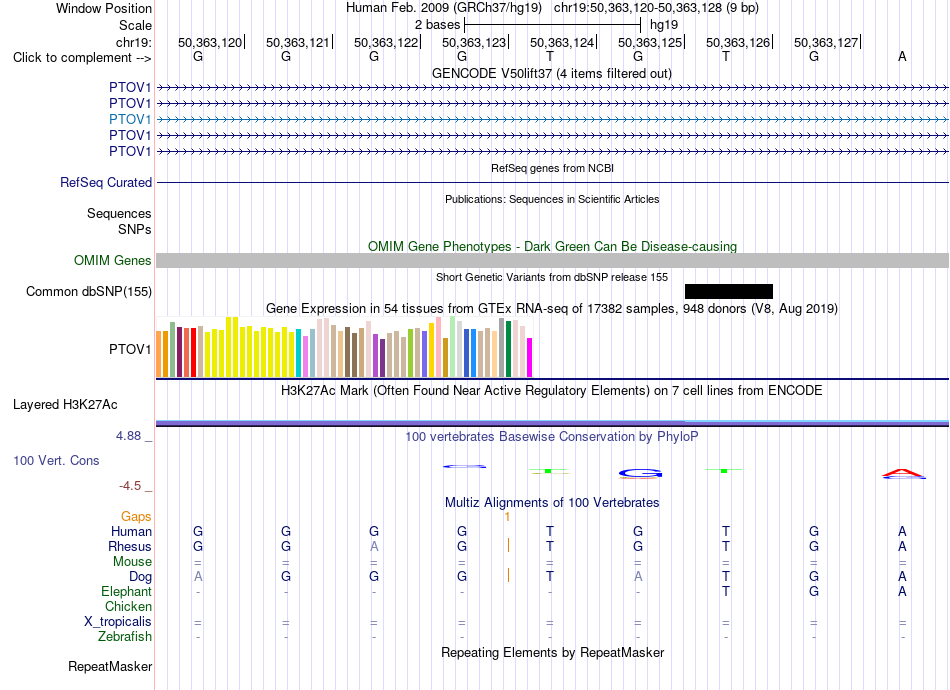
Task: Open the 100 Vert. Cons track label
Action: pos(56,460)
